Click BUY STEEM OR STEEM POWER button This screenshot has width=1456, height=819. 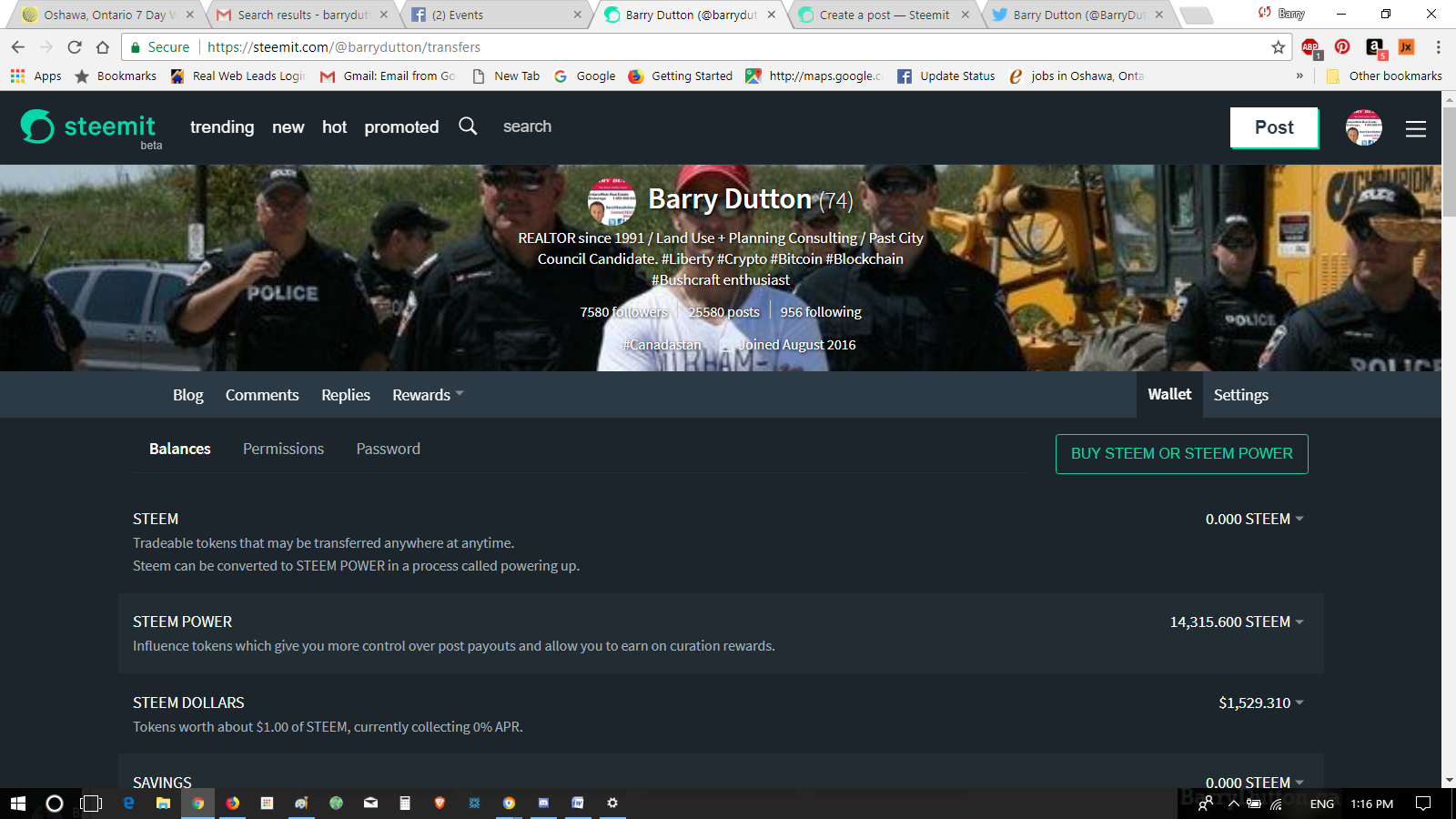click(x=1181, y=453)
